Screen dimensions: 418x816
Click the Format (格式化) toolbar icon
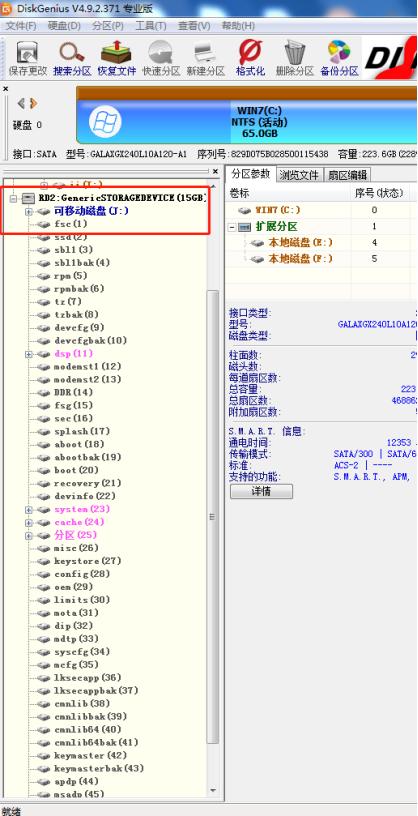(x=250, y=58)
